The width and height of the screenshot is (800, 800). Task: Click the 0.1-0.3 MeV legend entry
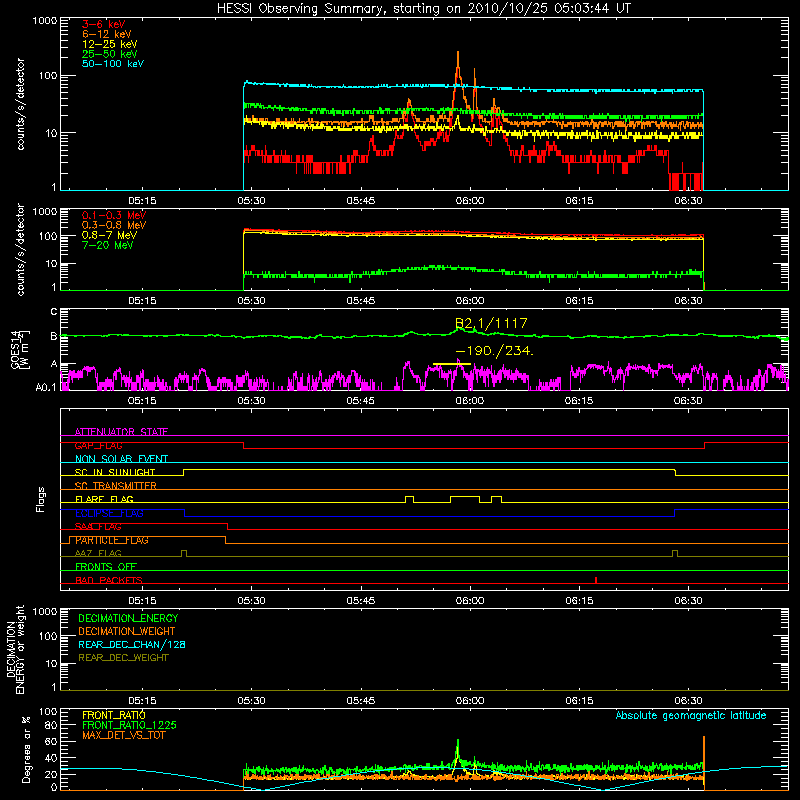point(114,215)
